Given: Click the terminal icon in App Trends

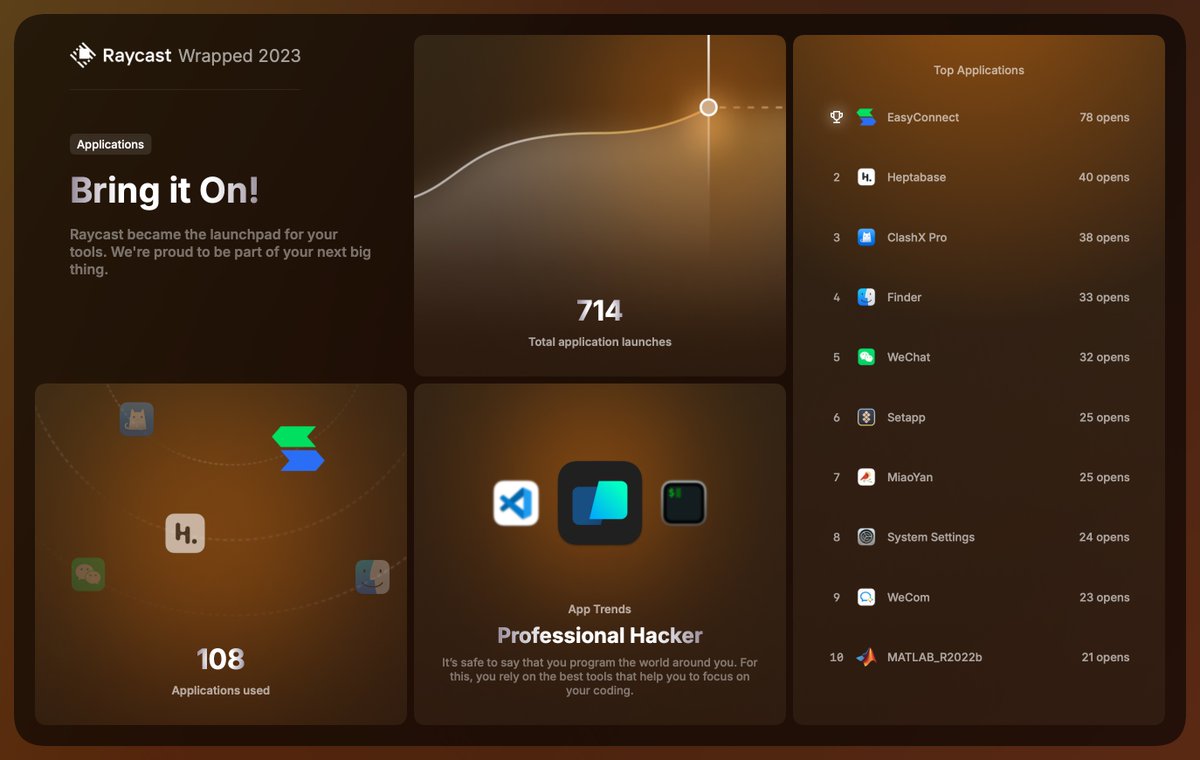Looking at the screenshot, I should (x=684, y=503).
